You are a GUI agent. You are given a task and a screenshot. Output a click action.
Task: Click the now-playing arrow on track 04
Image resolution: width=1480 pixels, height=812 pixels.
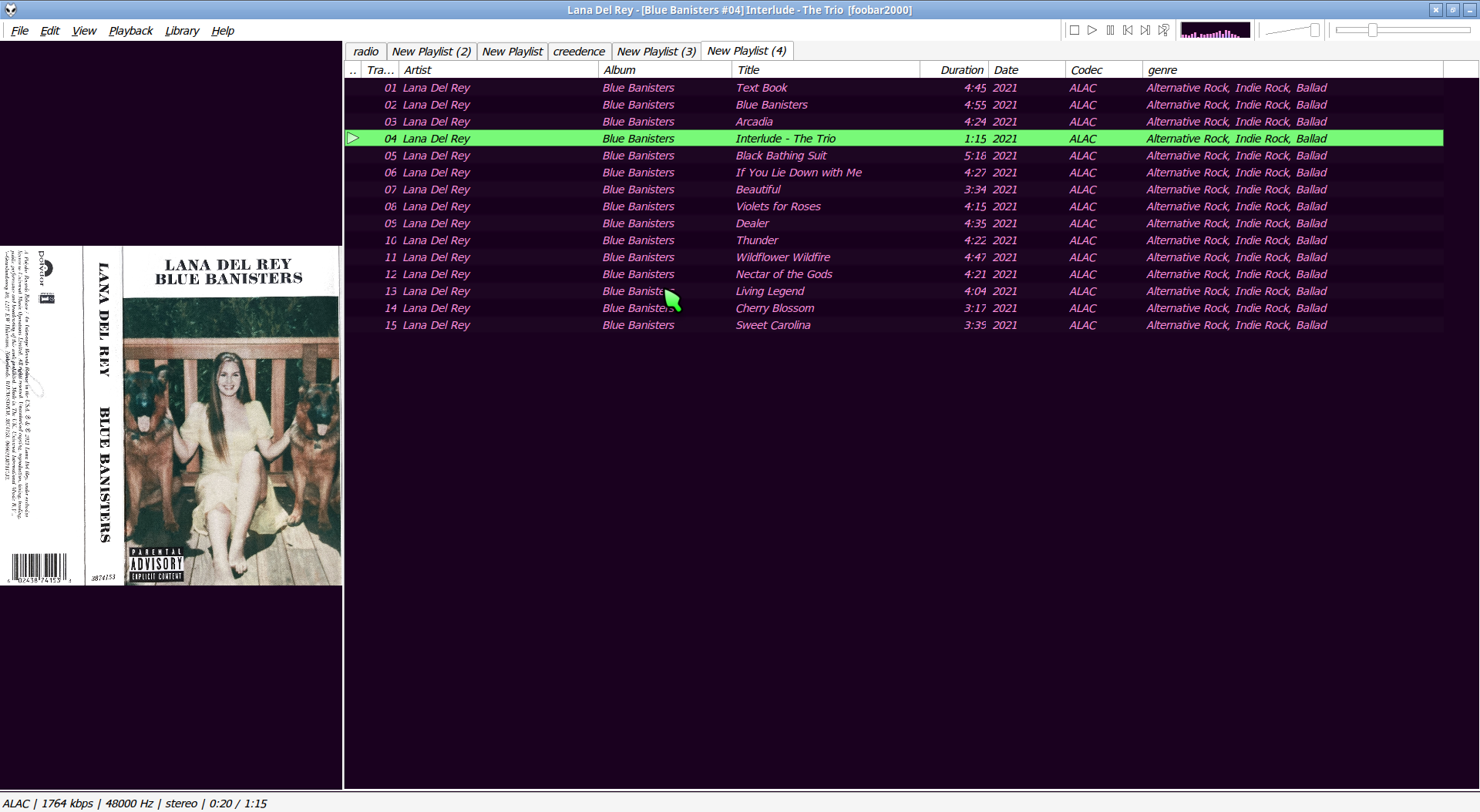(x=353, y=139)
